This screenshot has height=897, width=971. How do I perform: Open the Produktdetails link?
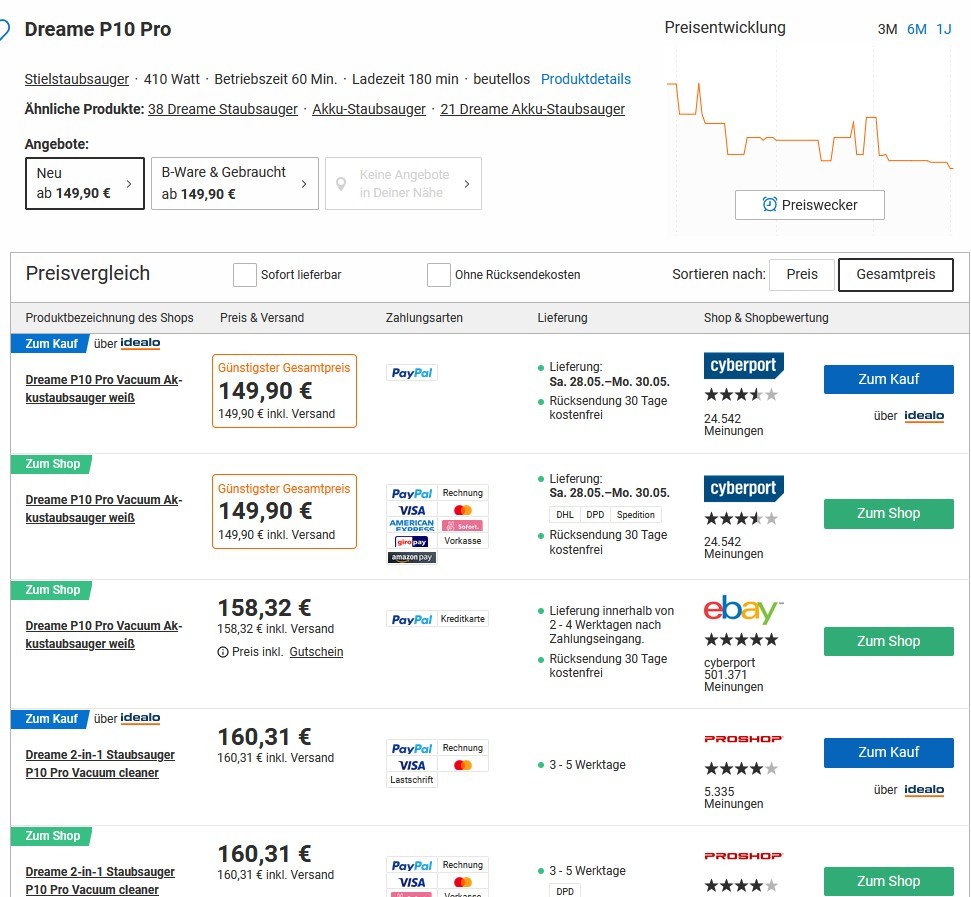tap(586, 79)
